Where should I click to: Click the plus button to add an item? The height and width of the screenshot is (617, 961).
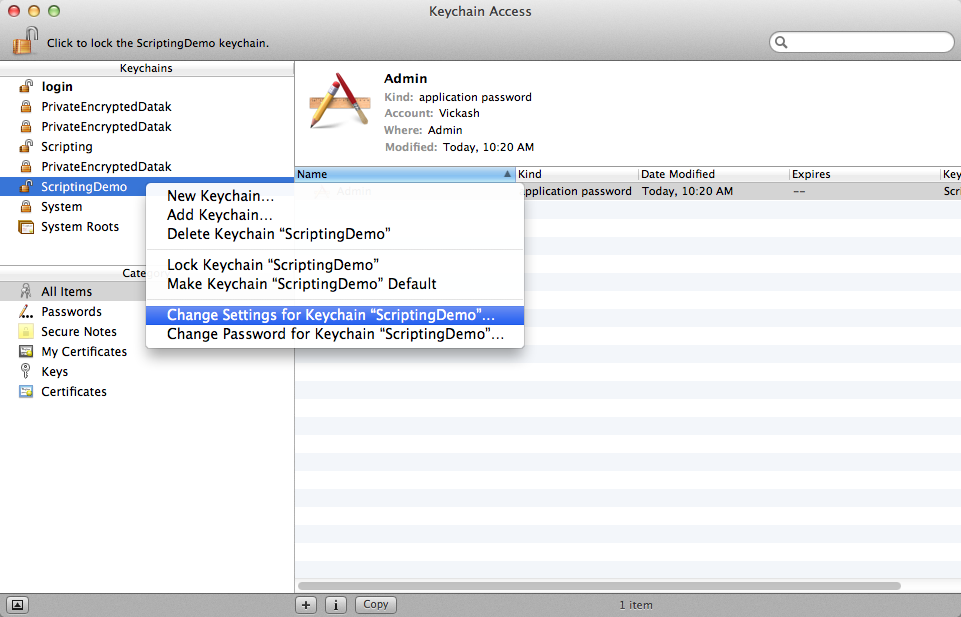click(x=306, y=605)
